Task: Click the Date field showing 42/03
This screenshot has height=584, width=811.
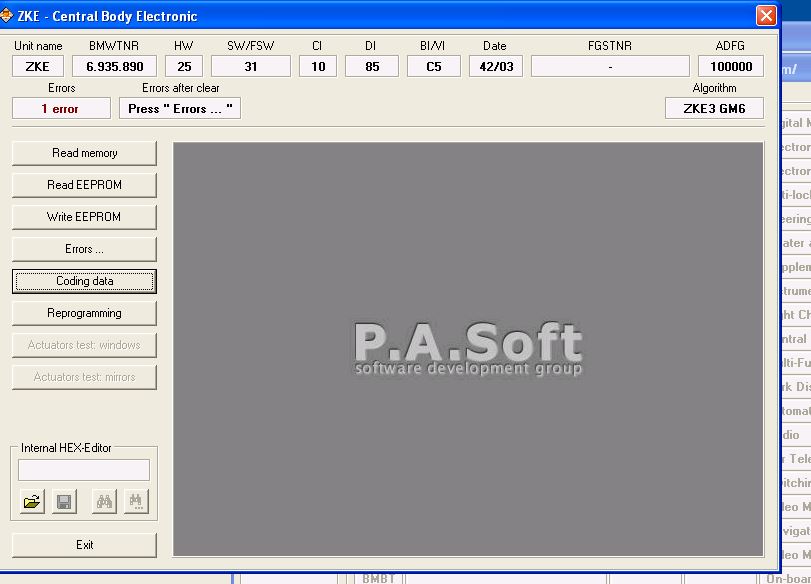Action: coord(495,66)
